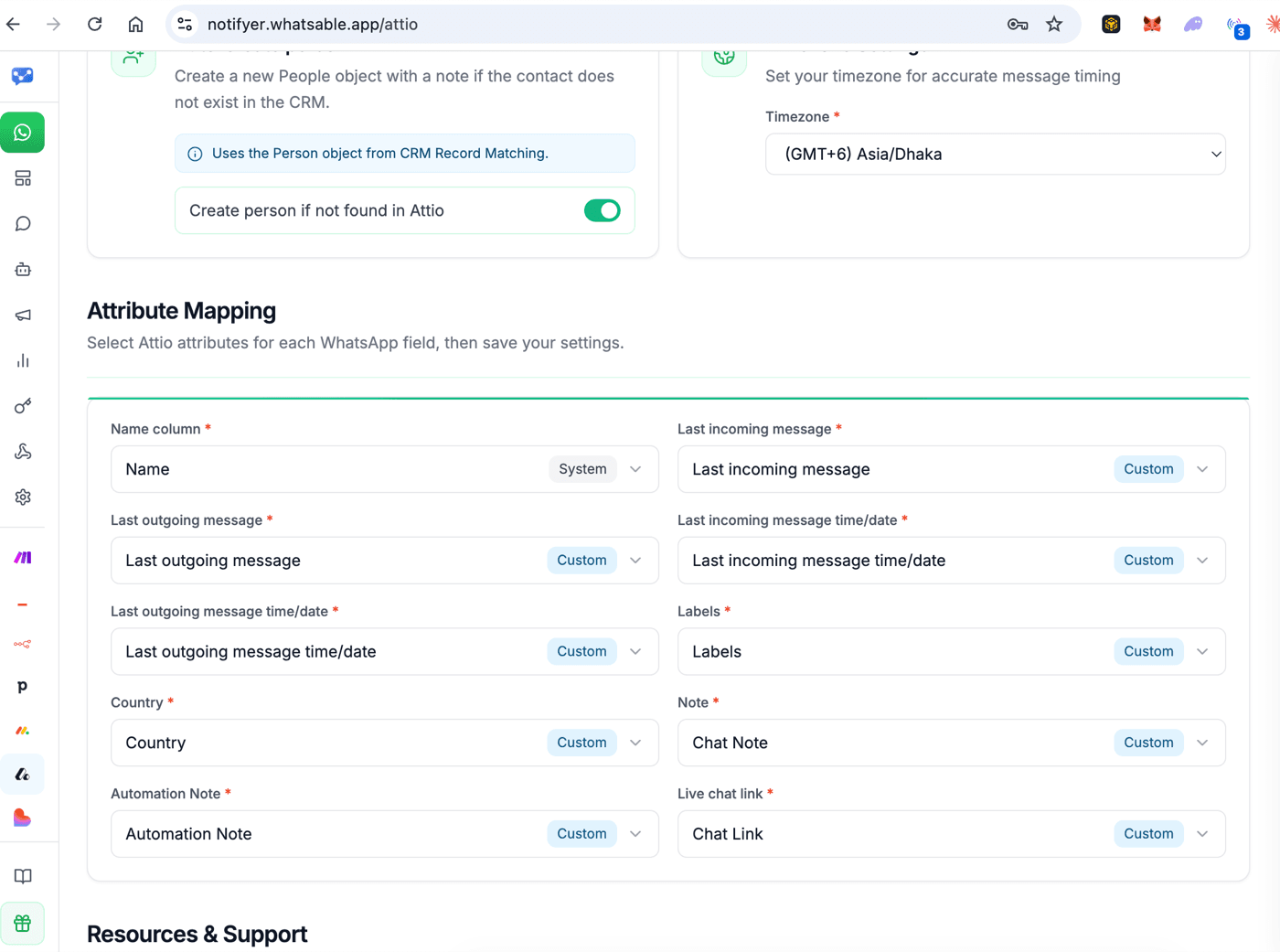Click the 'Timezone' field label
Screen dimensions: 1280x952
pos(797,117)
